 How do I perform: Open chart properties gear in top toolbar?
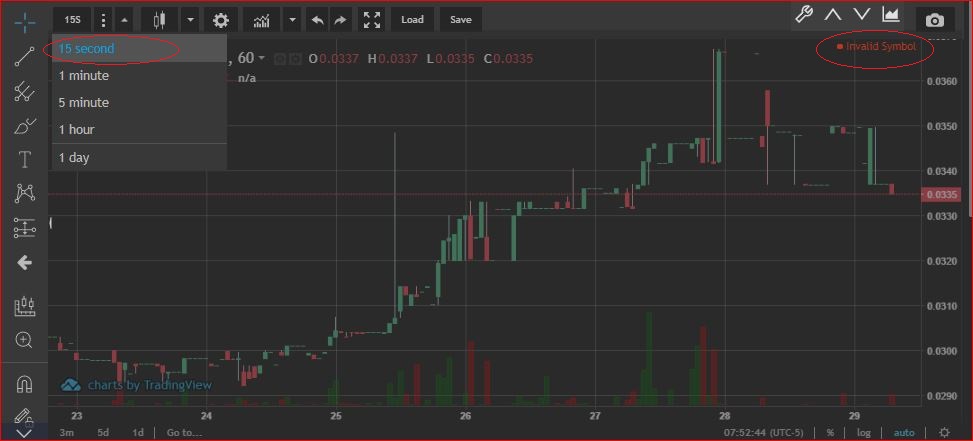coord(221,20)
